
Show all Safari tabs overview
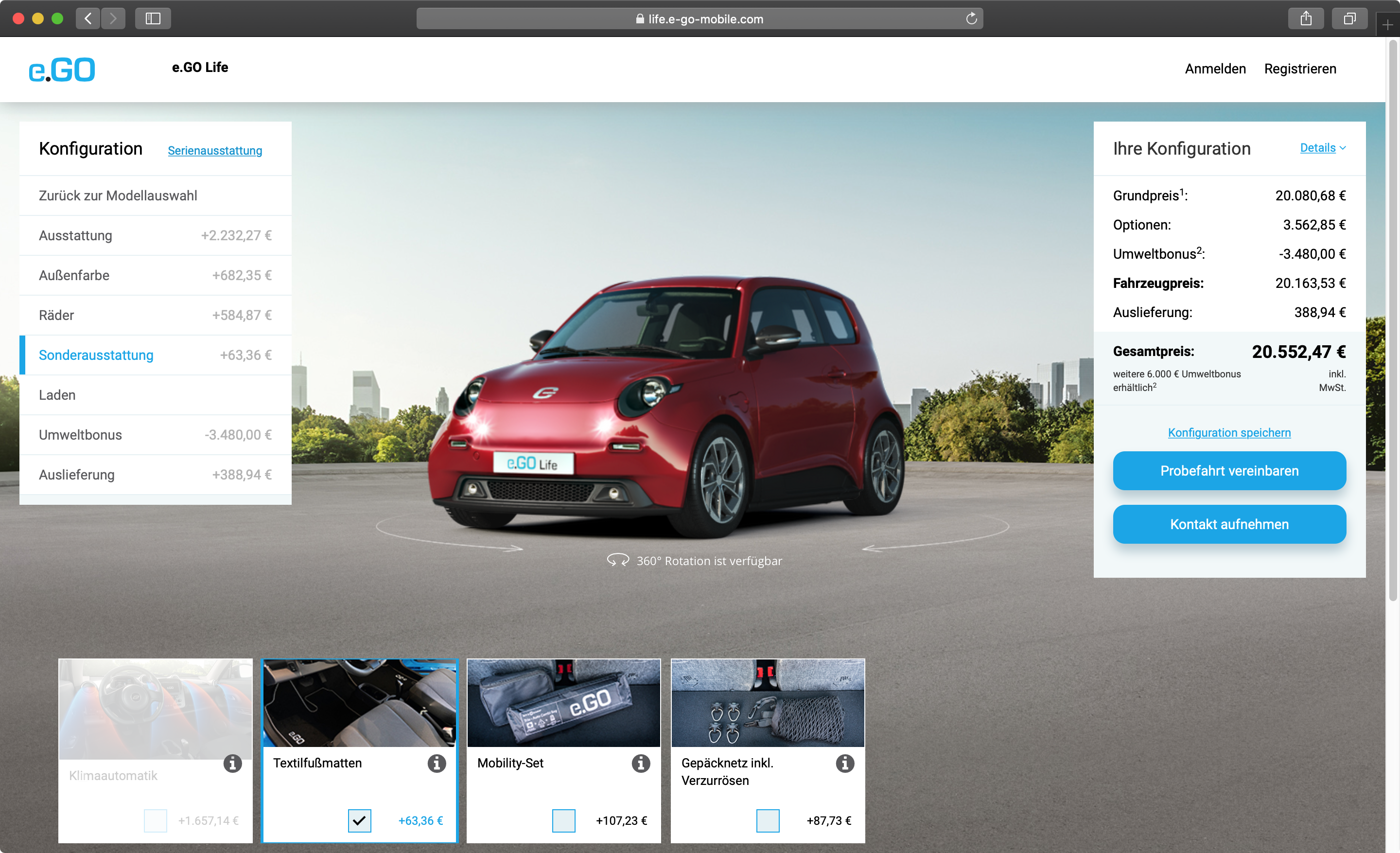tap(1349, 19)
